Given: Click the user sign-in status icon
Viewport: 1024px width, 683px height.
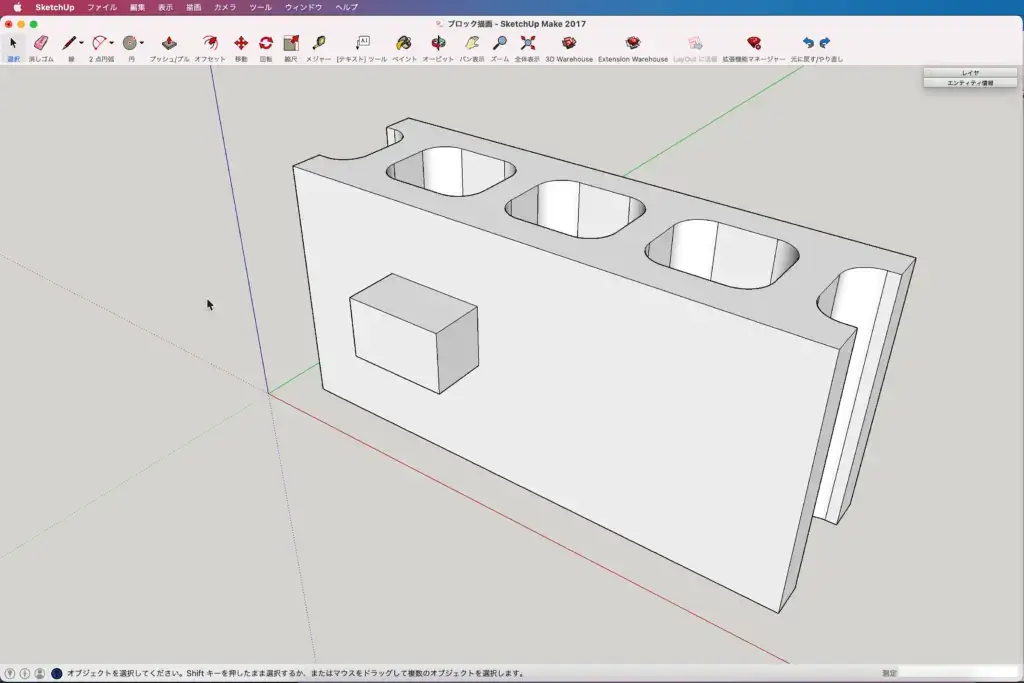Looking at the screenshot, I should (x=40, y=673).
